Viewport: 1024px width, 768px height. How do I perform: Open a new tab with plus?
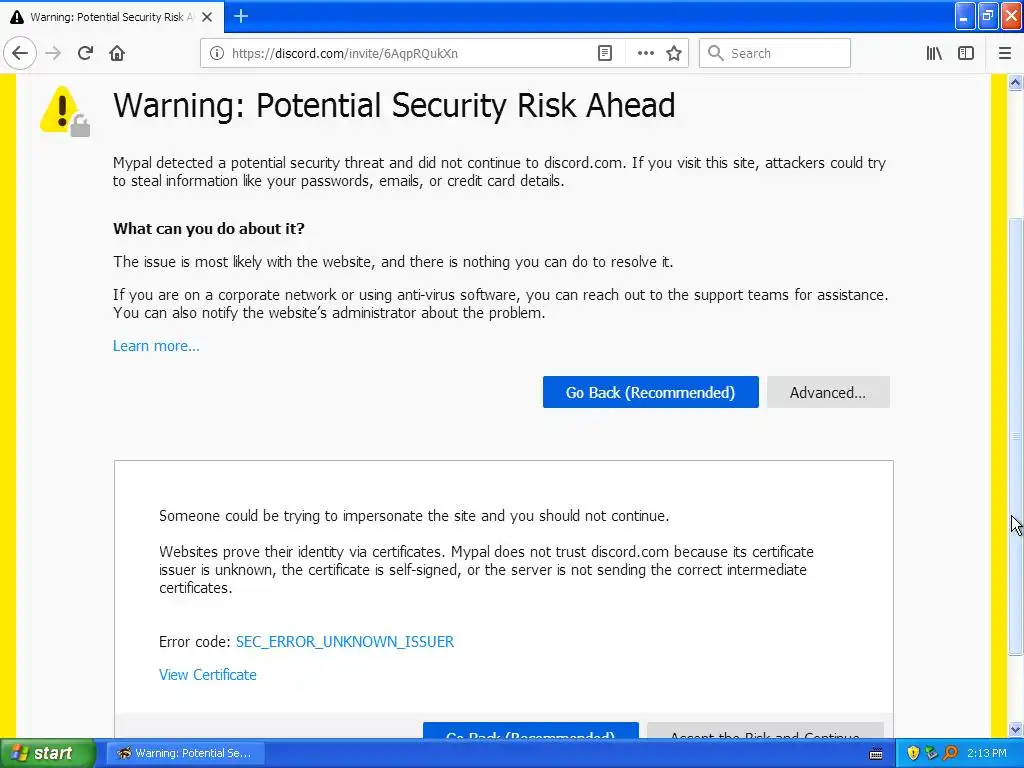[241, 16]
